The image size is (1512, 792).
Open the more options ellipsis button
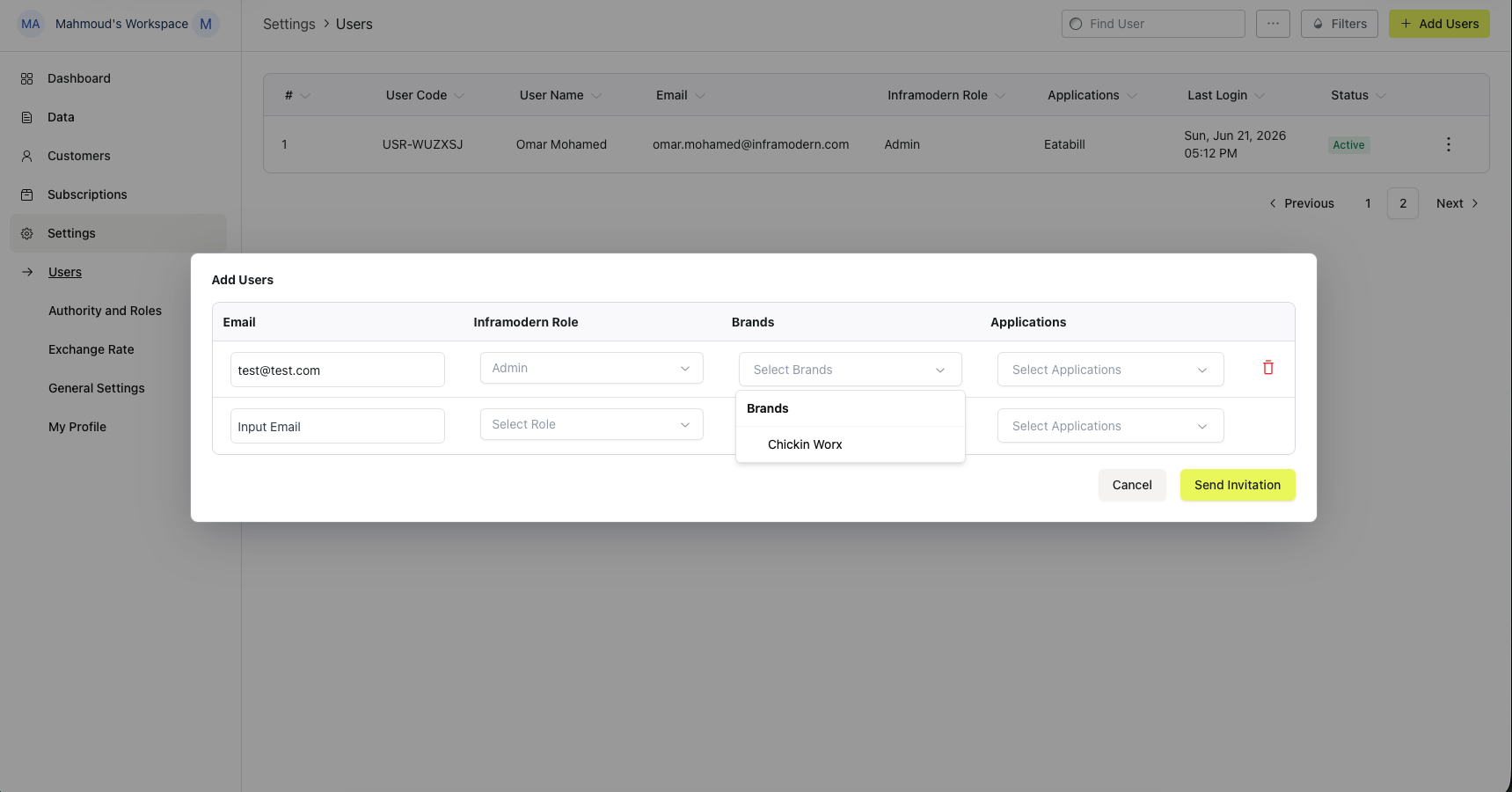[1273, 24]
